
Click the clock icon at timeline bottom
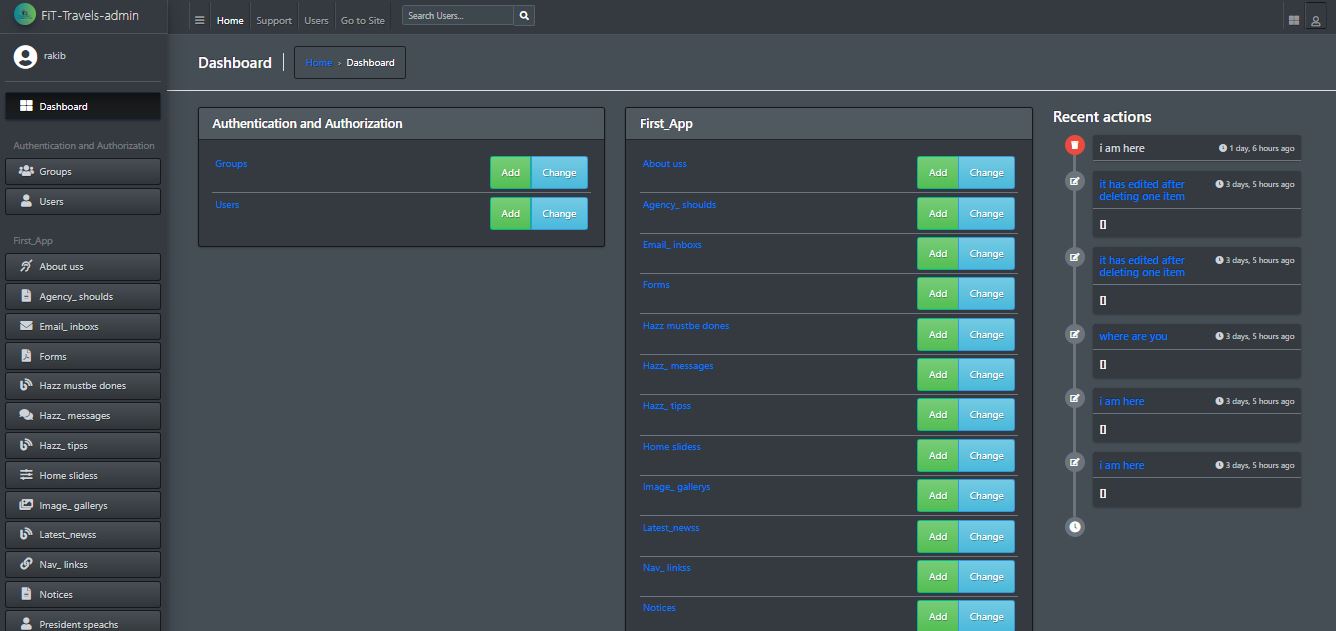[x=1075, y=527]
